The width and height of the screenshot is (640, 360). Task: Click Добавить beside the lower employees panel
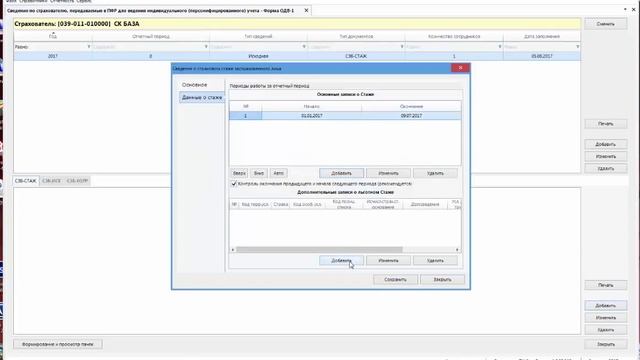[606, 305]
